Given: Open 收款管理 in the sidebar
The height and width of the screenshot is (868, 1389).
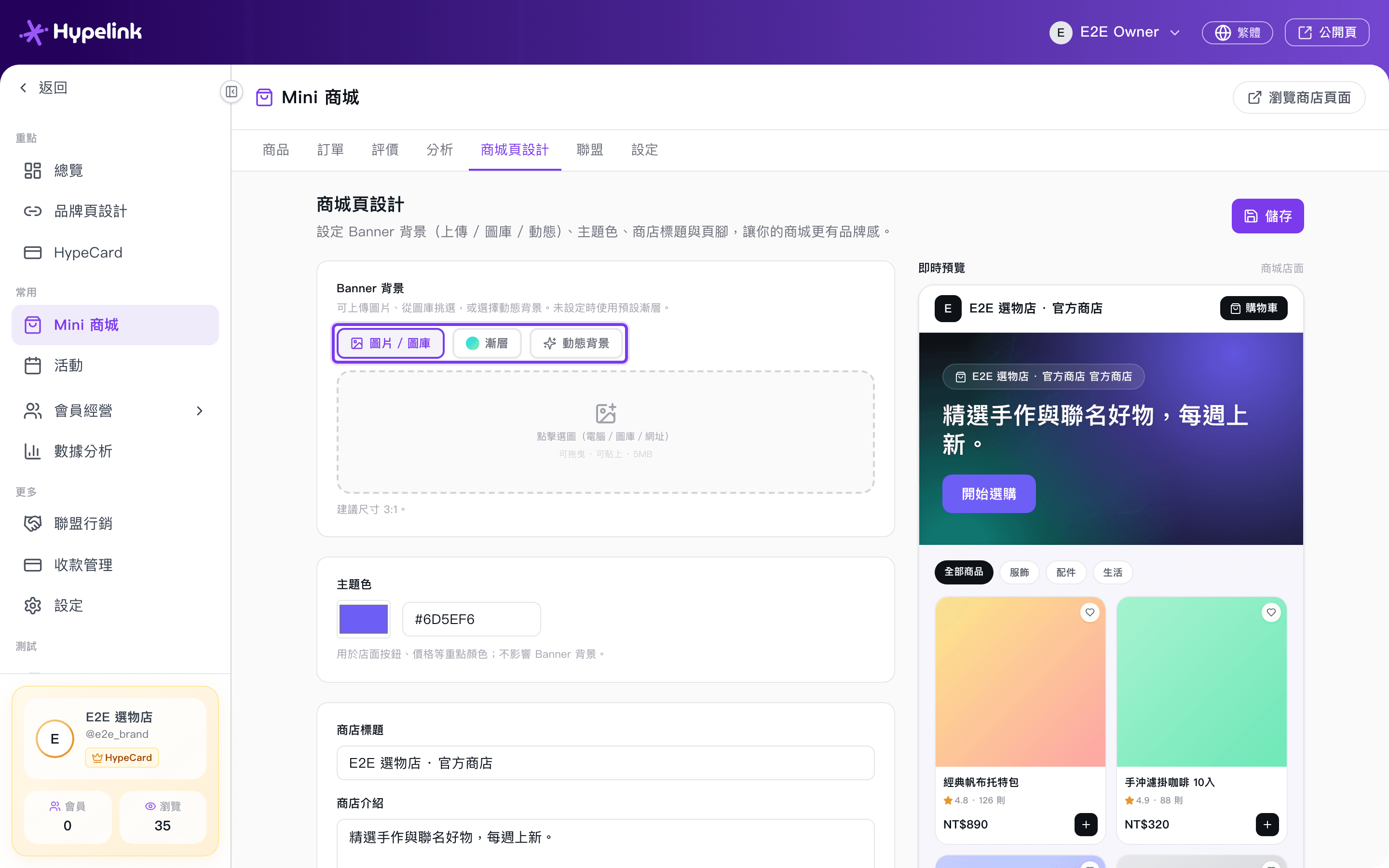Looking at the screenshot, I should pyautogui.click(x=115, y=565).
